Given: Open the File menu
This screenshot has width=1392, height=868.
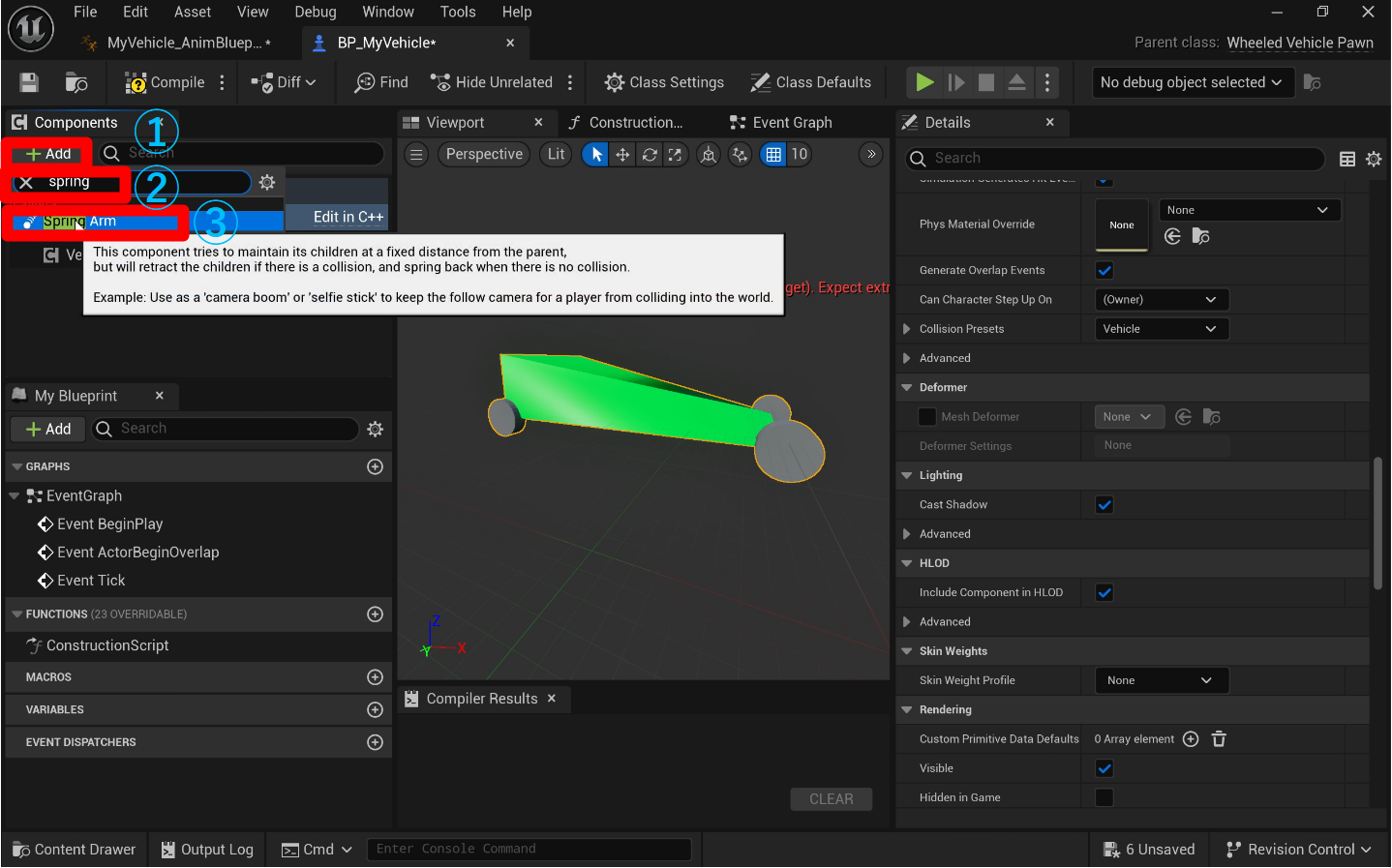Looking at the screenshot, I should 85,12.
